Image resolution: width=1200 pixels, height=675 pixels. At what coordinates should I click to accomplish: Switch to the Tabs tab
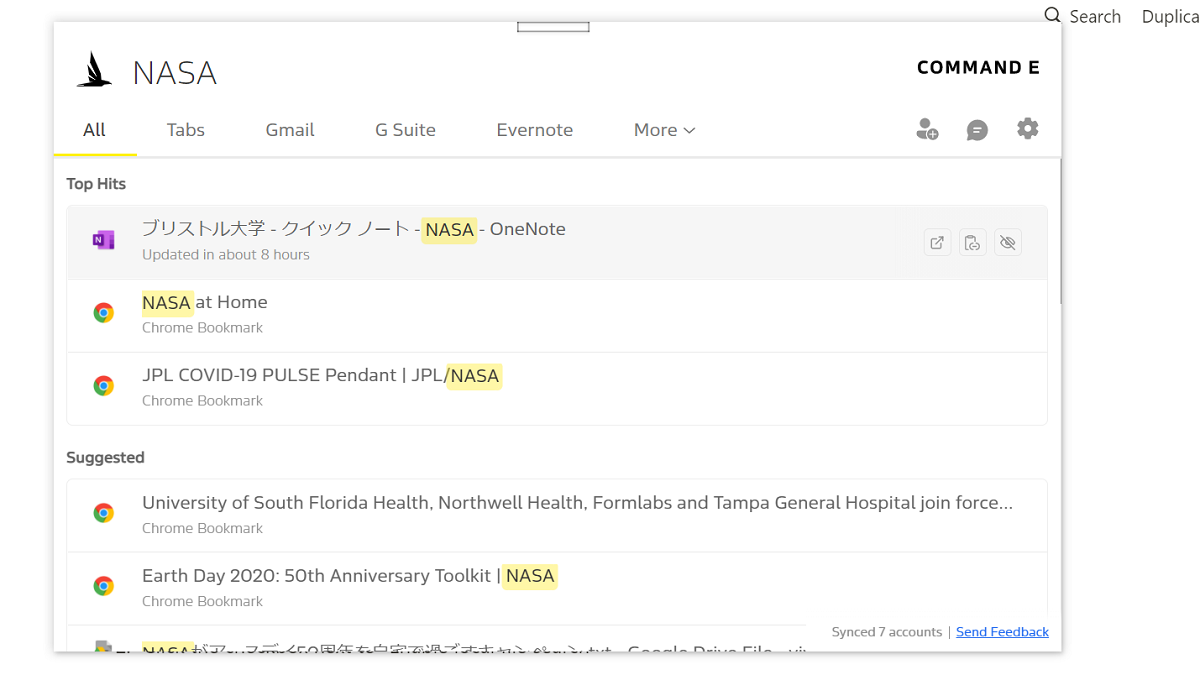(186, 130)
